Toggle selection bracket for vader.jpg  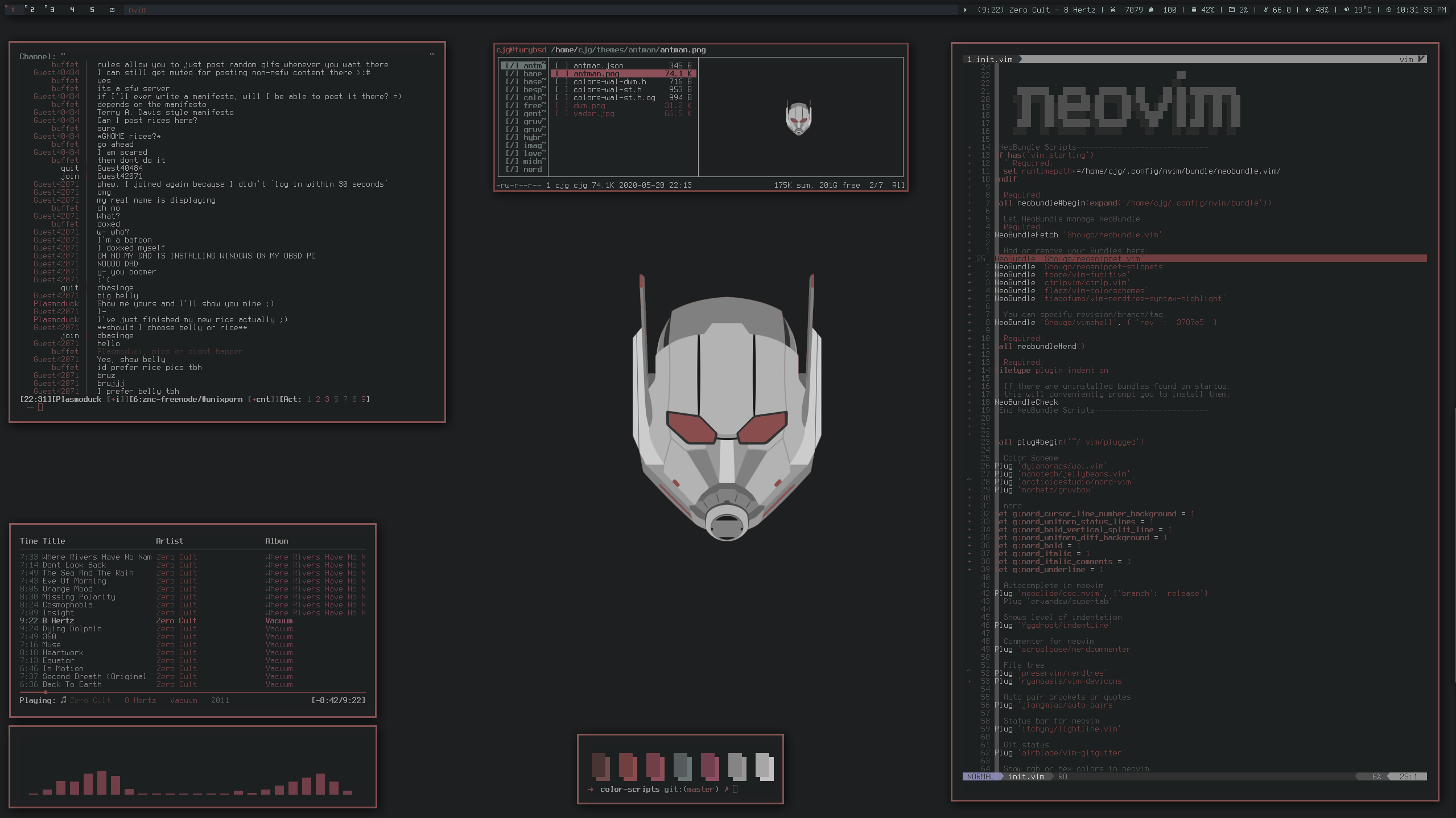(562, 113)
